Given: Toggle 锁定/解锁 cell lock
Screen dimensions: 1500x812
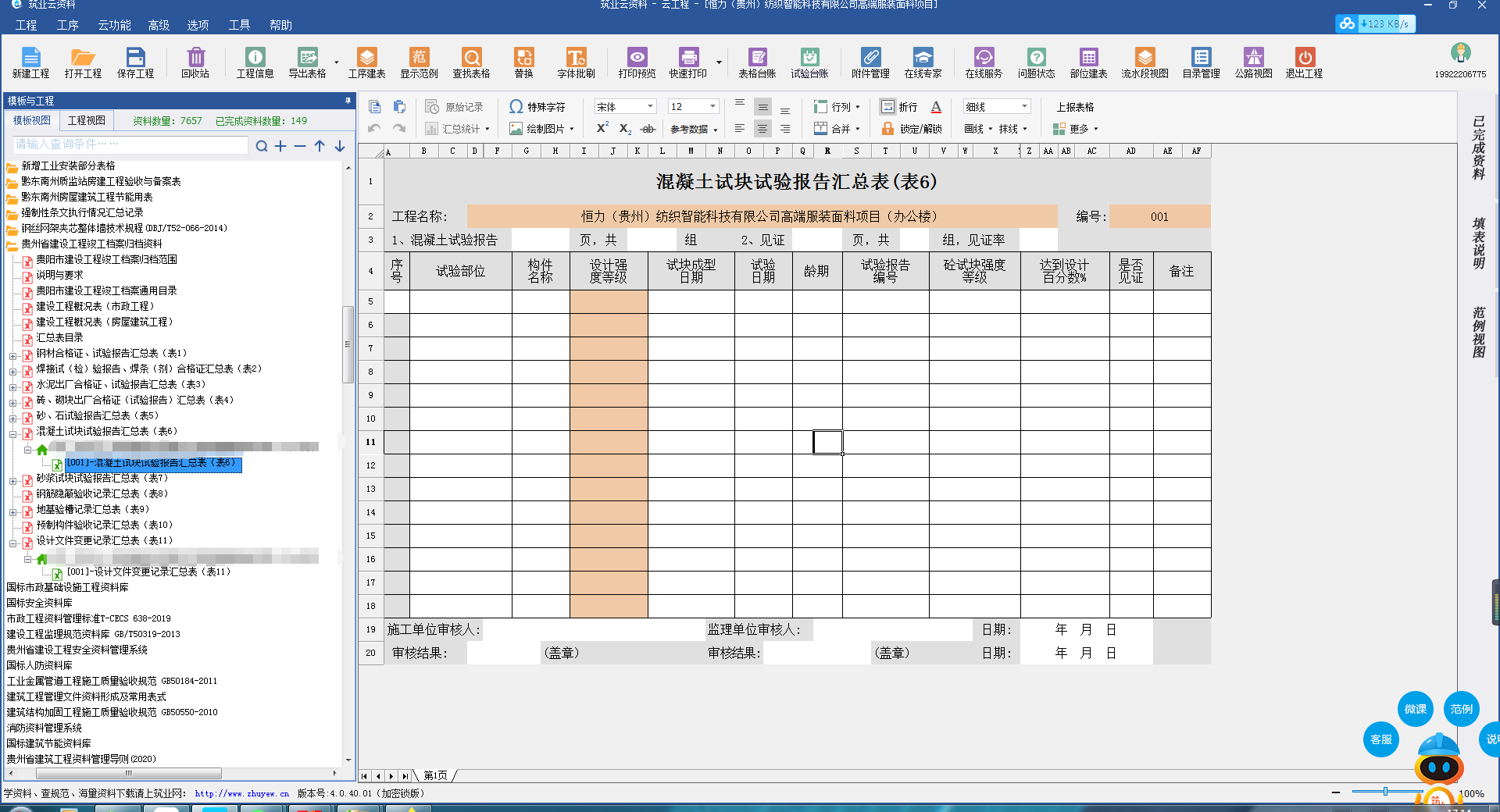Looking at the screenshot, I should click(x=912, y=129).
